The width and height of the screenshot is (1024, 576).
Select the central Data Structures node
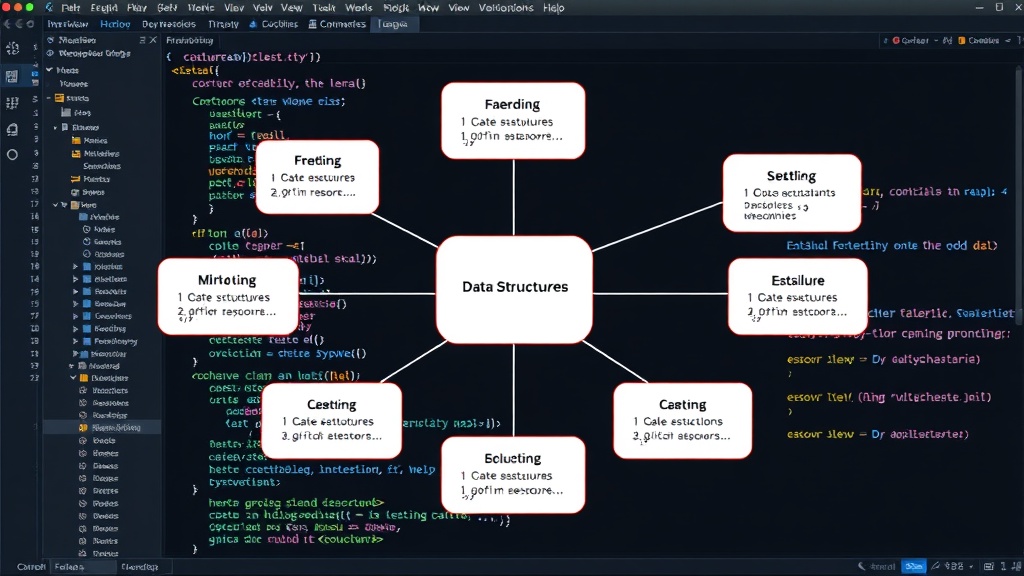(x=514, y=289)
